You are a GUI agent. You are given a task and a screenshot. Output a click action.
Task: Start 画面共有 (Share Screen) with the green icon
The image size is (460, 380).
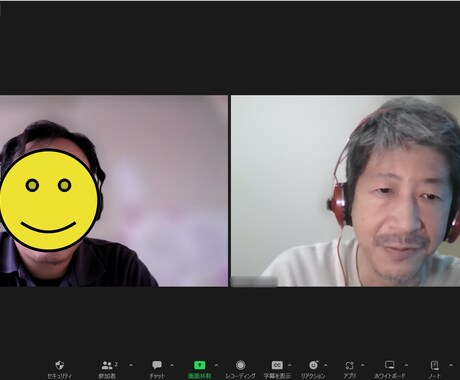coord(200,365)
